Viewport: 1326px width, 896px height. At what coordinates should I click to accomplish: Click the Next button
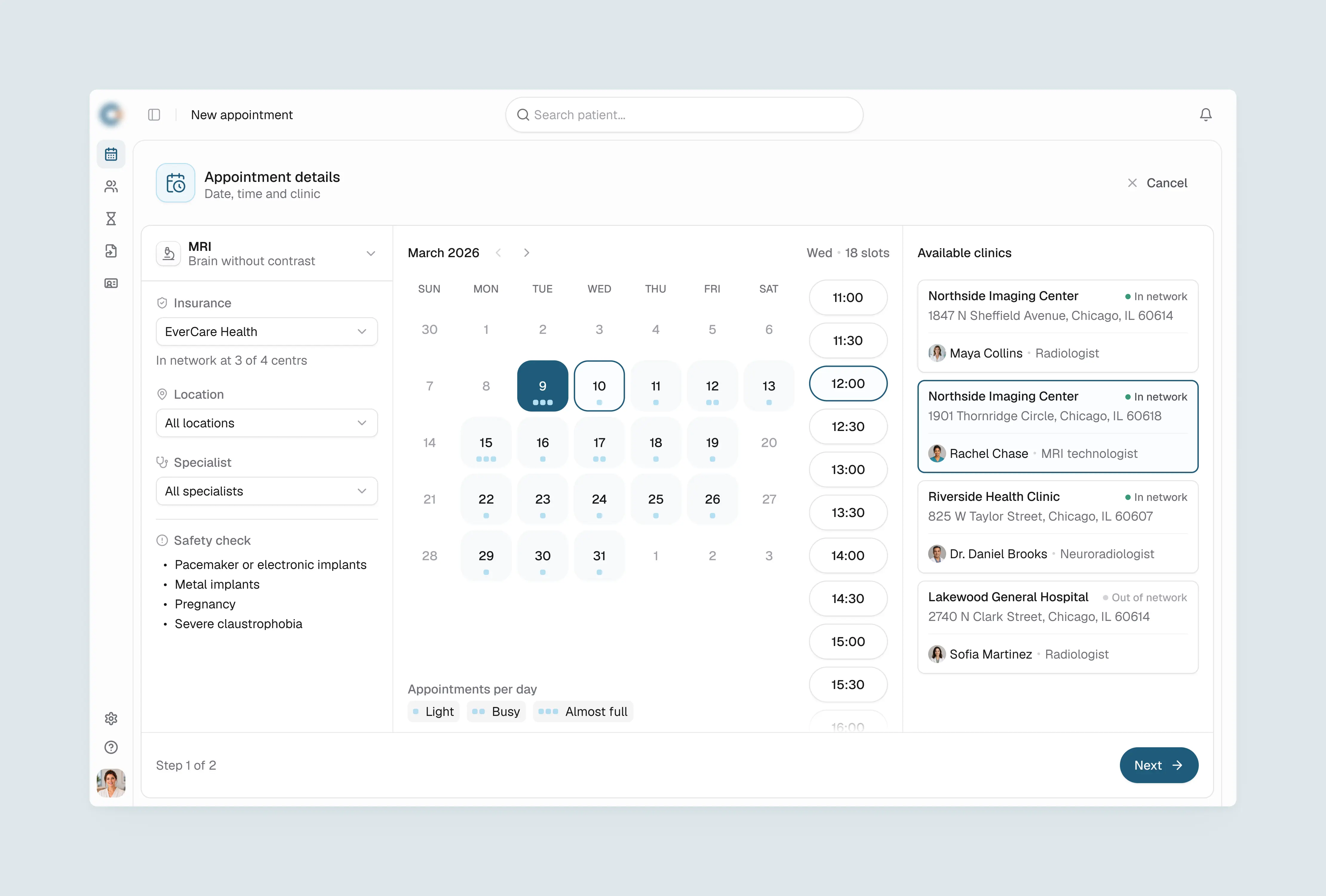[x=1159, y=765]
